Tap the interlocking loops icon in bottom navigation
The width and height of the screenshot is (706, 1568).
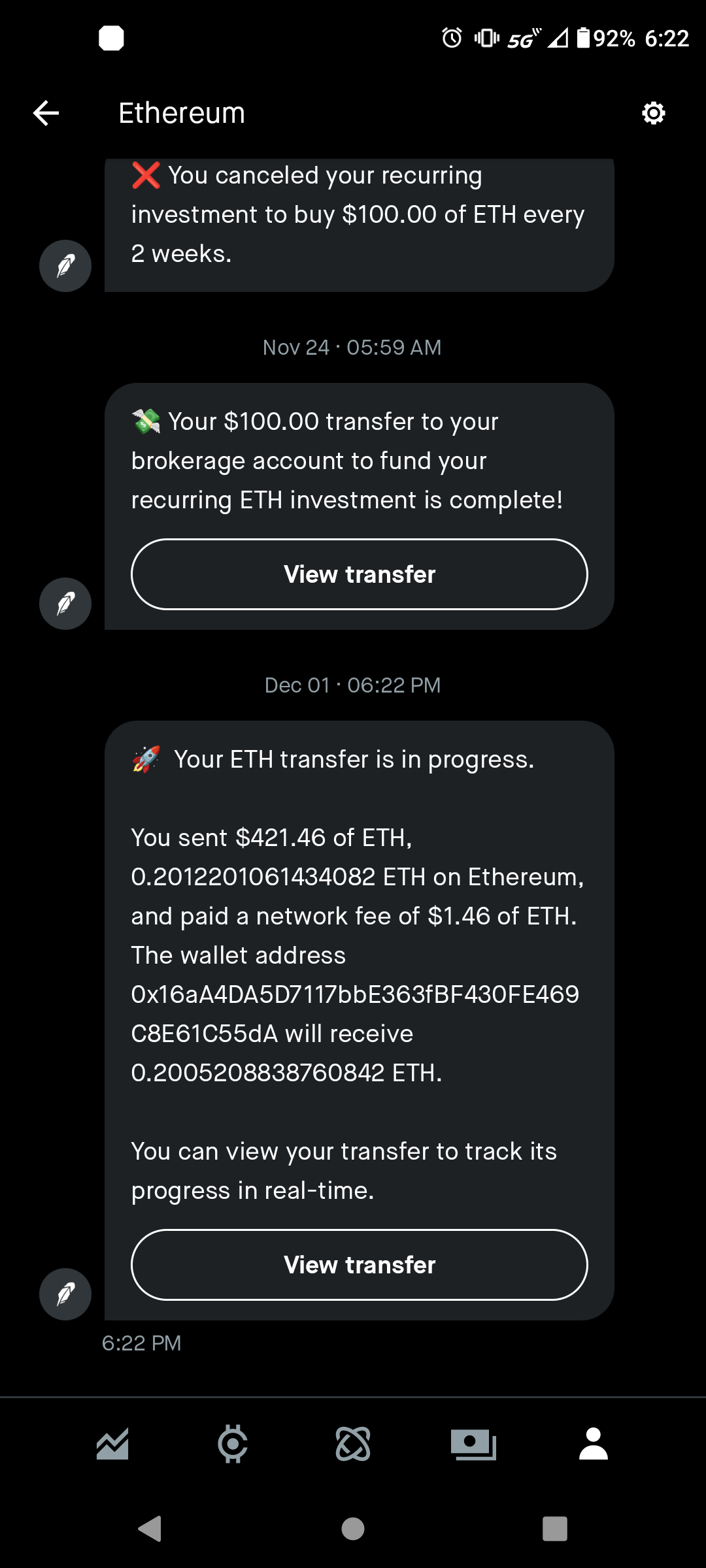click(353, 1444)
